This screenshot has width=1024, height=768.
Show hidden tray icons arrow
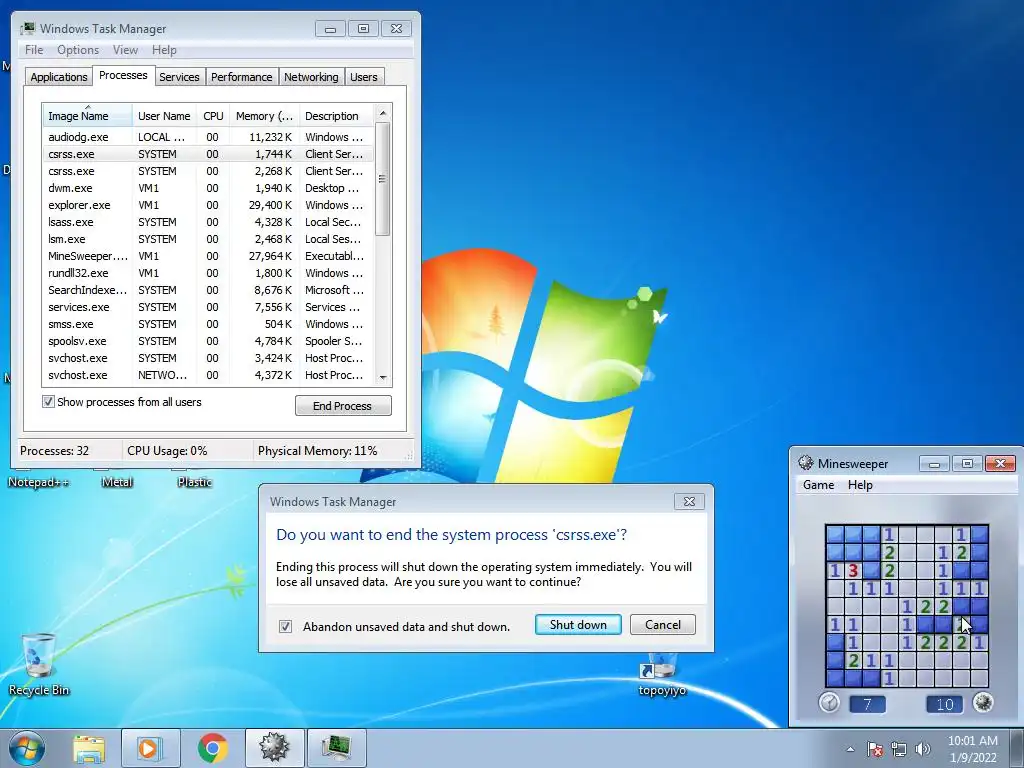[850, 749]
